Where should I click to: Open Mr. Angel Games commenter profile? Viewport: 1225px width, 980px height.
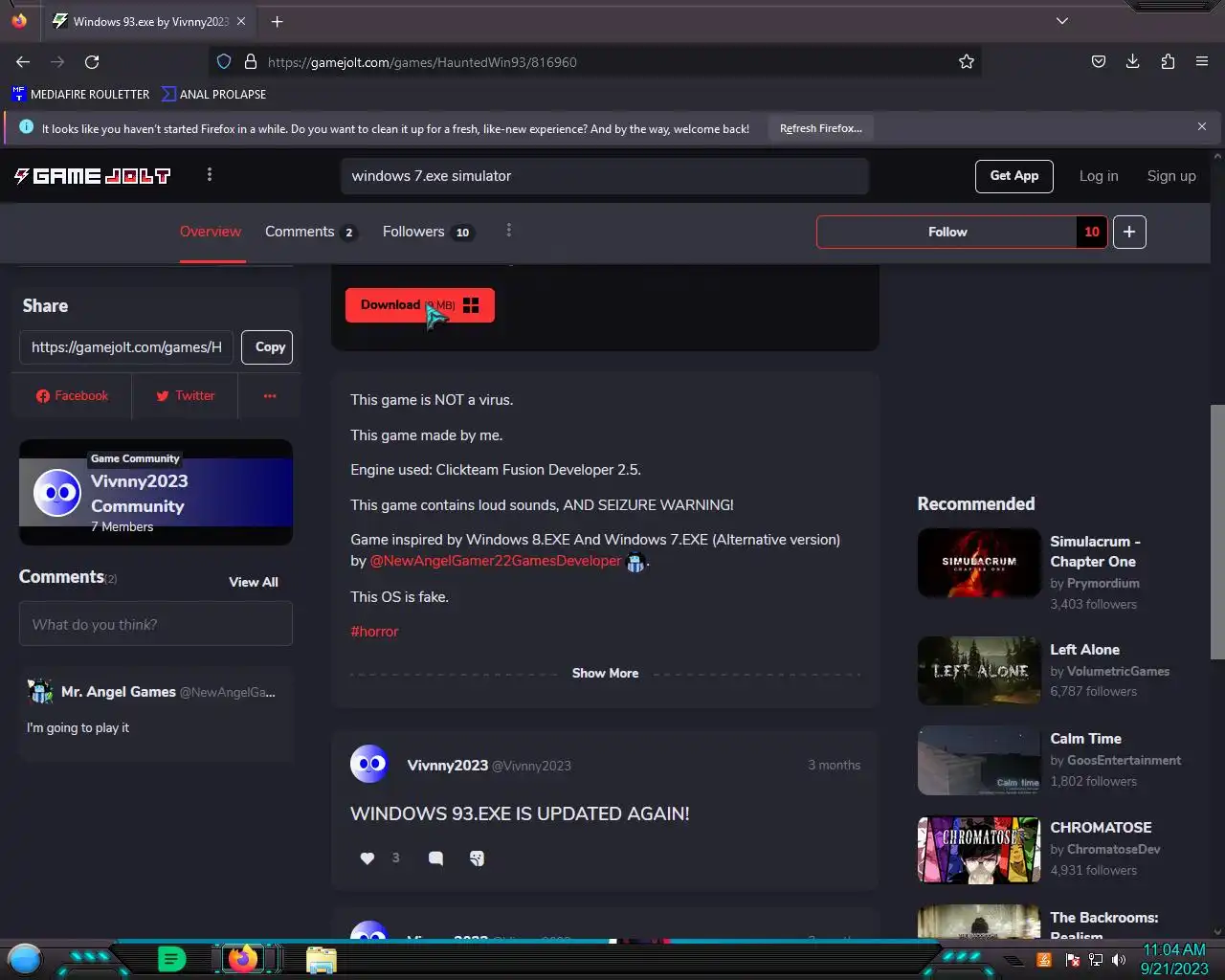click(x=119, y=691)
